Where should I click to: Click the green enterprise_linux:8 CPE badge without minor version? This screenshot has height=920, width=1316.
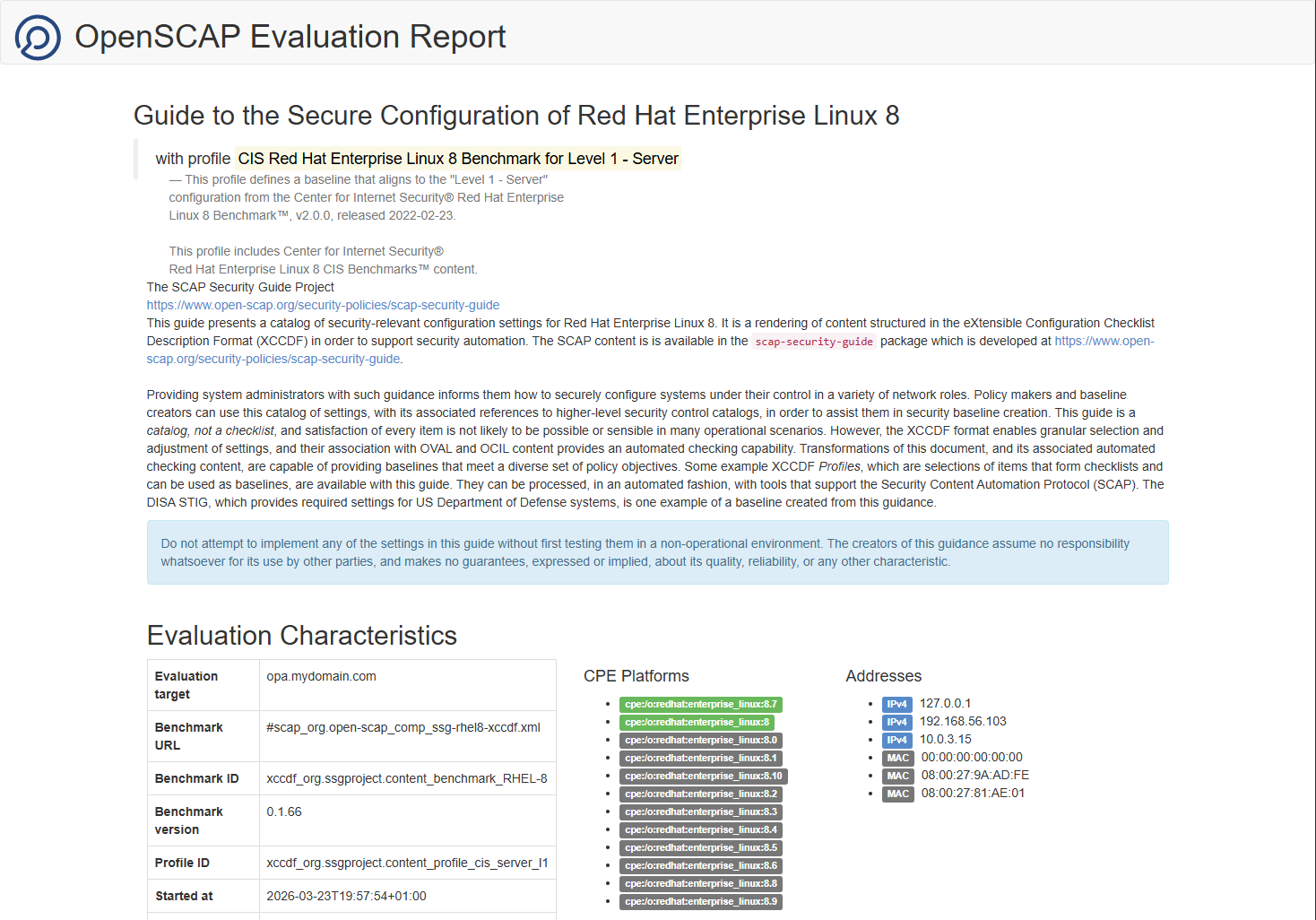click(x=697, y=722)
